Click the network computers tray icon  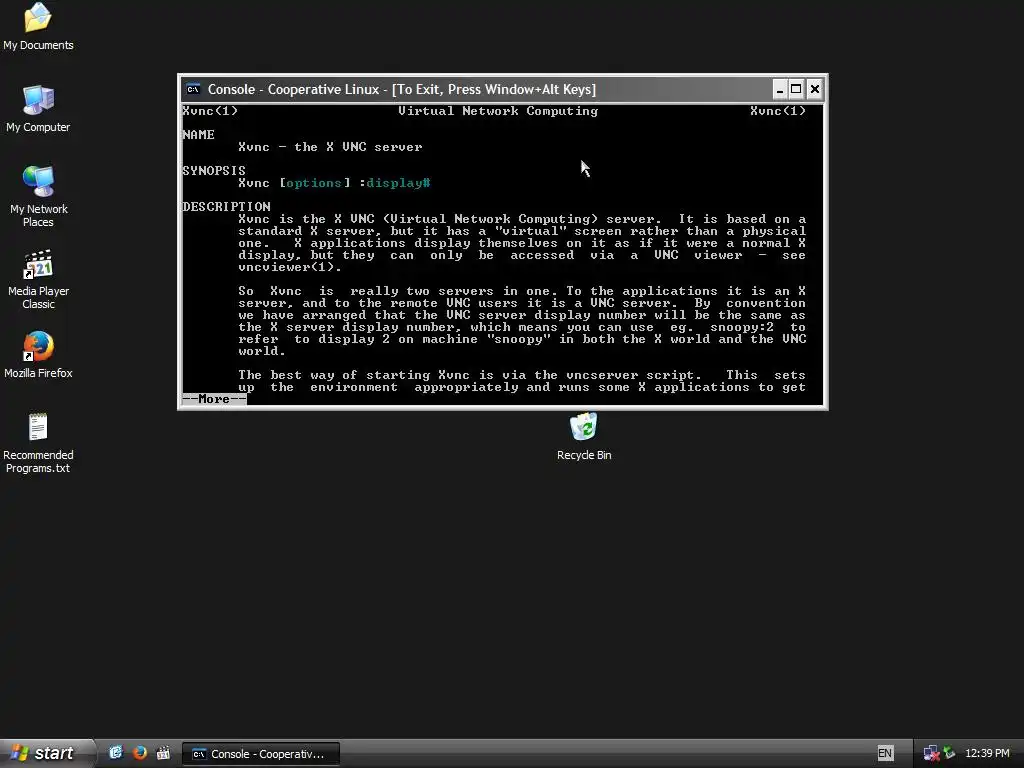pyautogui.click(x=931, y=753)
